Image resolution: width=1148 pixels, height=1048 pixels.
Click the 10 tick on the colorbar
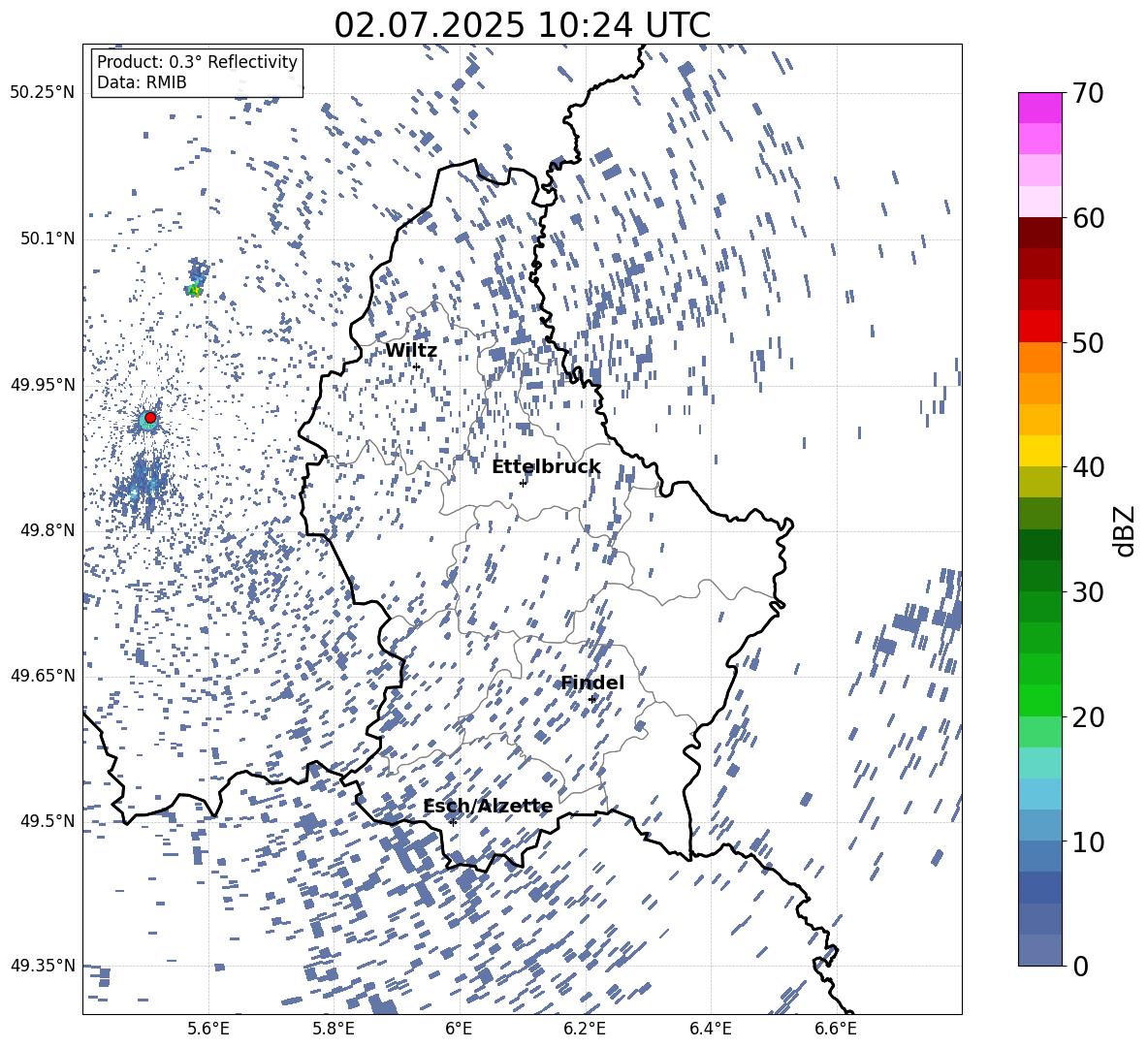pyautogui.click(x=1088, y=841)
